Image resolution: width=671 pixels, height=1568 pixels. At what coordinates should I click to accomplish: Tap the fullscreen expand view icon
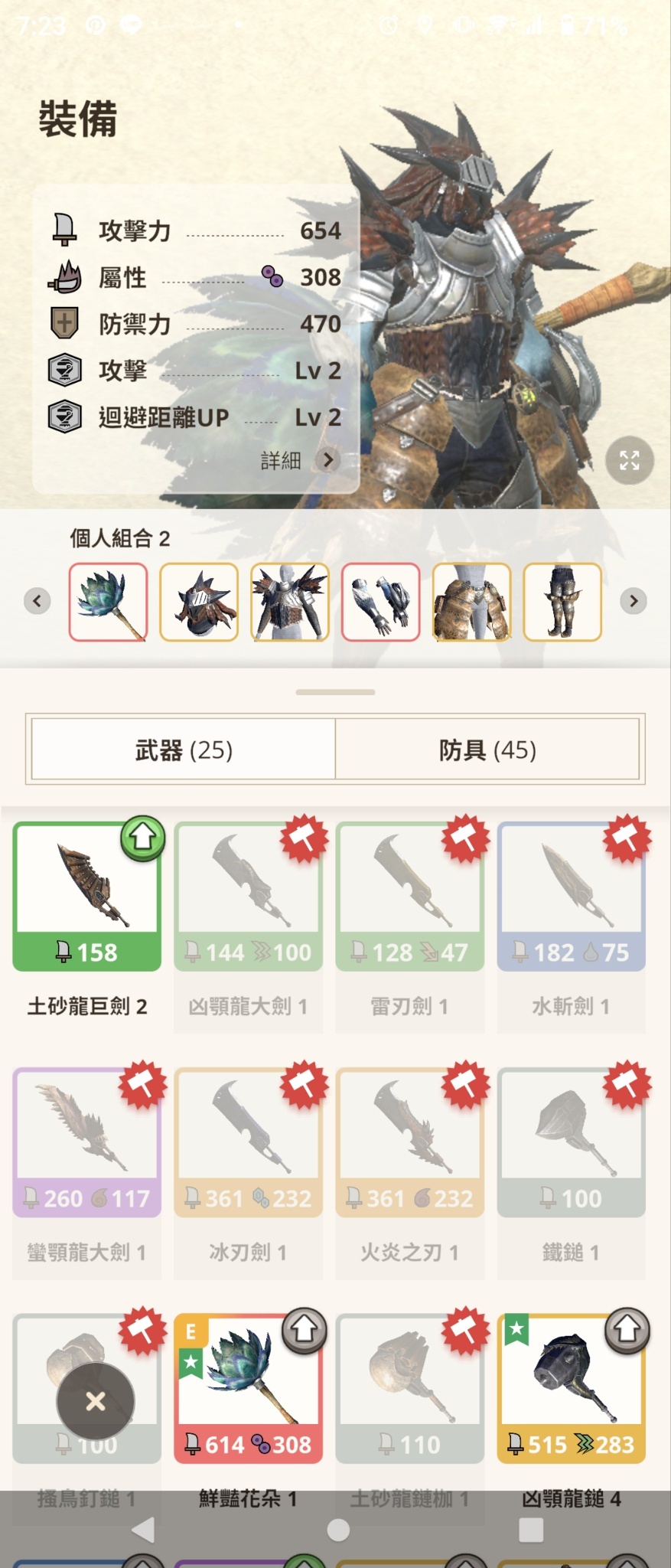click(629, 460)
